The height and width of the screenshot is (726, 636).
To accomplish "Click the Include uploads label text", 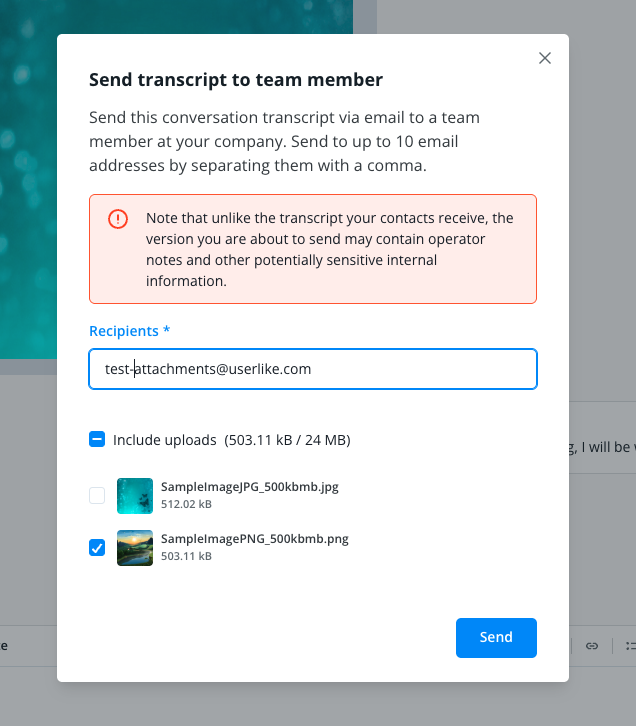I will [164, 440].
